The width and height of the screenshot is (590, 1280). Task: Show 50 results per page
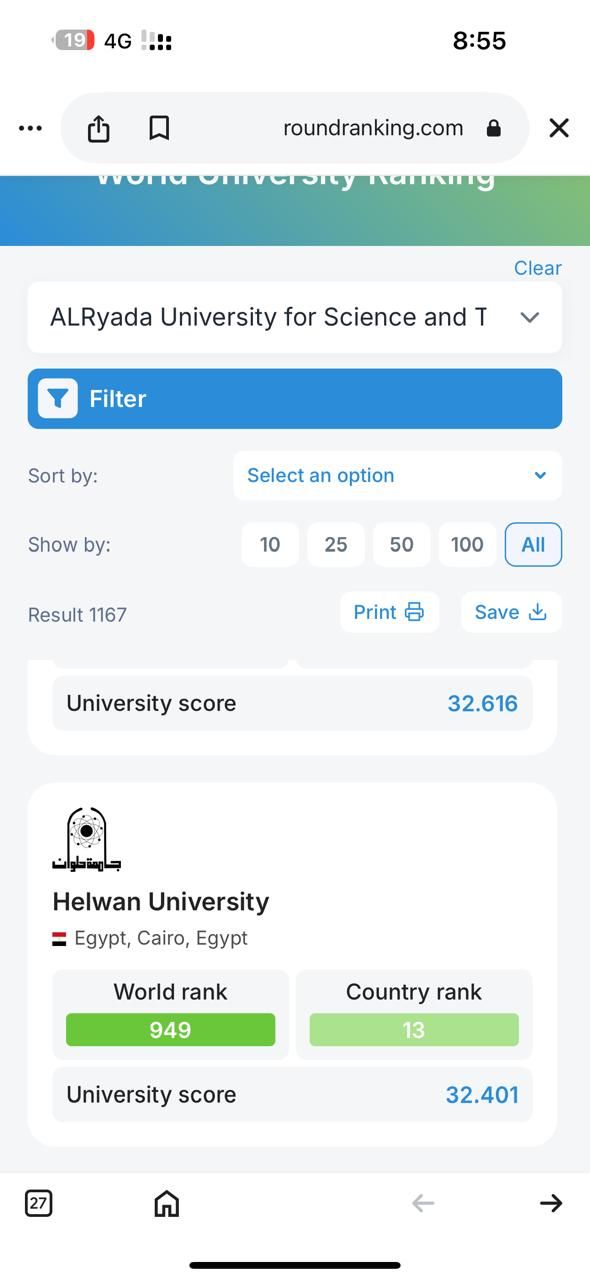[x=402, y=545]
